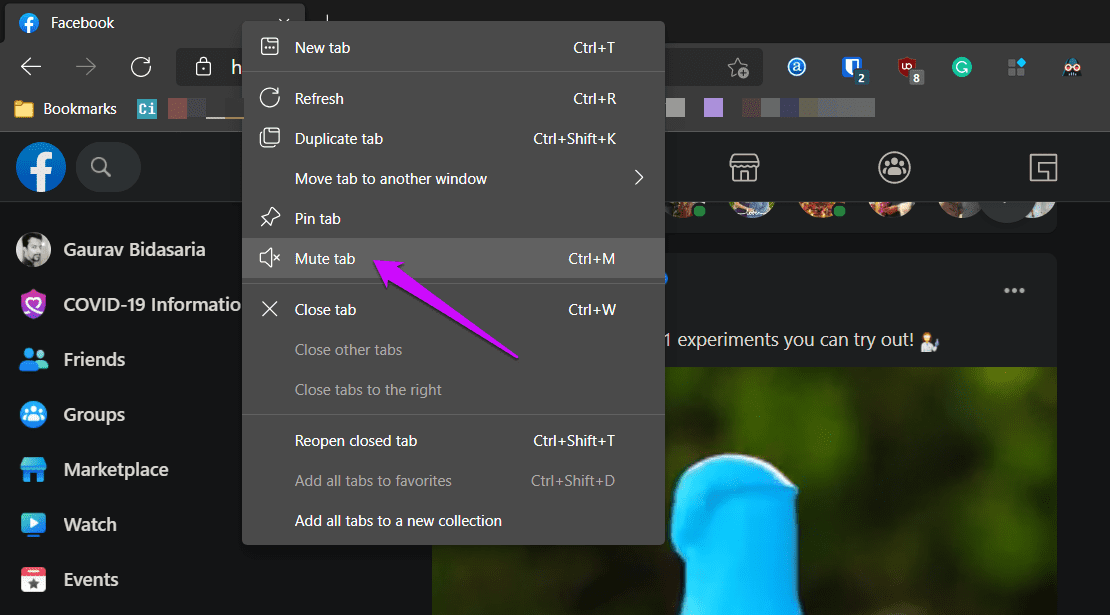Click the browser Forward arrow
This screenshot has width=1110, height=615.
pyautogui.click(x=86, y=67)
